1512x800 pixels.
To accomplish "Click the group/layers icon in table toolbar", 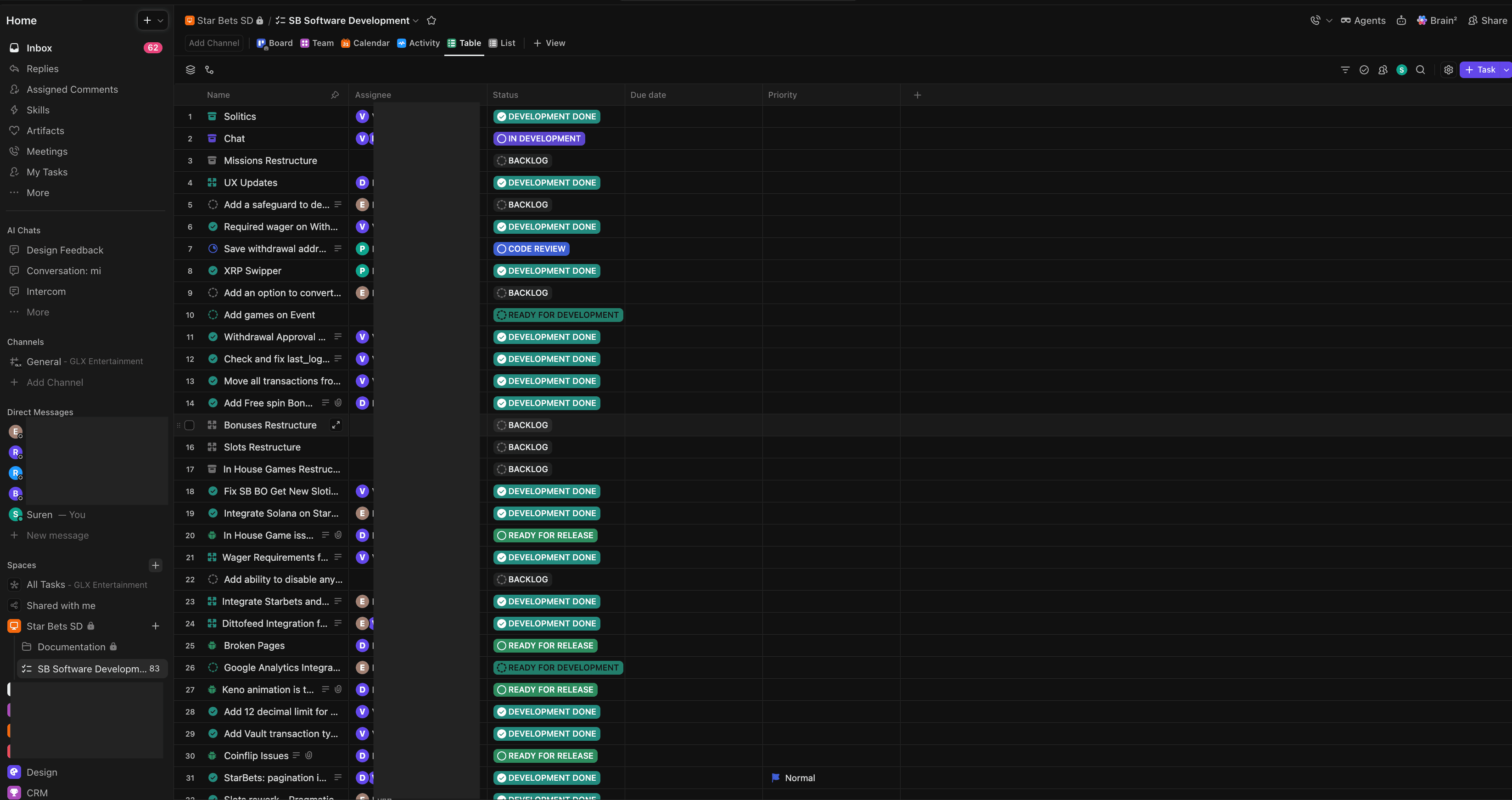I will 190,70.
